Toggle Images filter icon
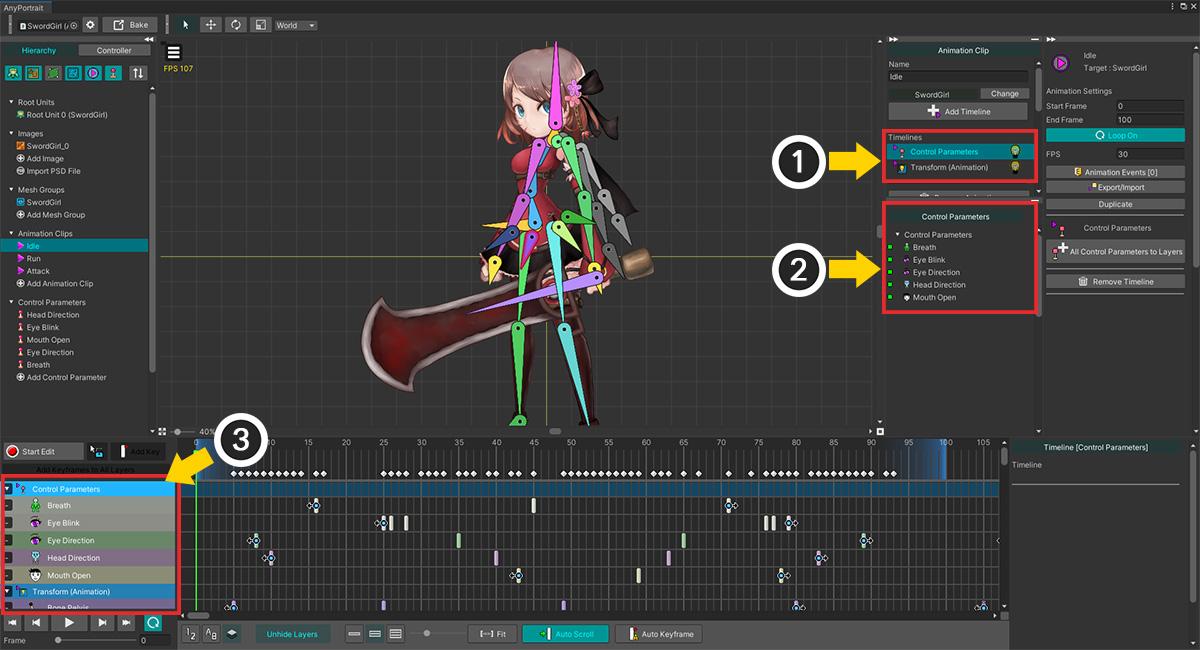Viewport: 1200px width, 650px height. pyautogui.click(x=34, y=73)
